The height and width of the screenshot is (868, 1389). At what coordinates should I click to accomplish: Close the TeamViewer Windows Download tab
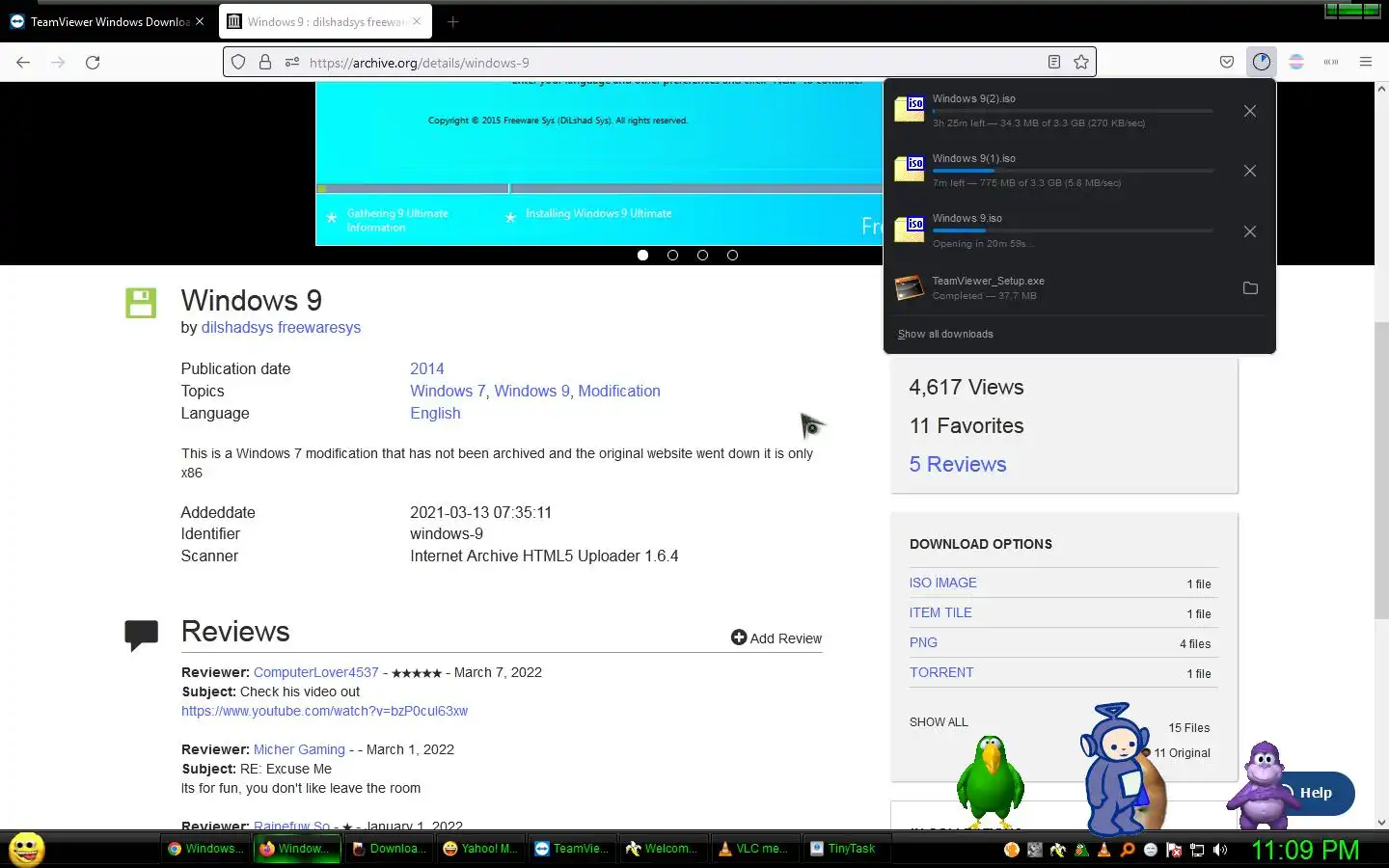[x=200, y=21]
